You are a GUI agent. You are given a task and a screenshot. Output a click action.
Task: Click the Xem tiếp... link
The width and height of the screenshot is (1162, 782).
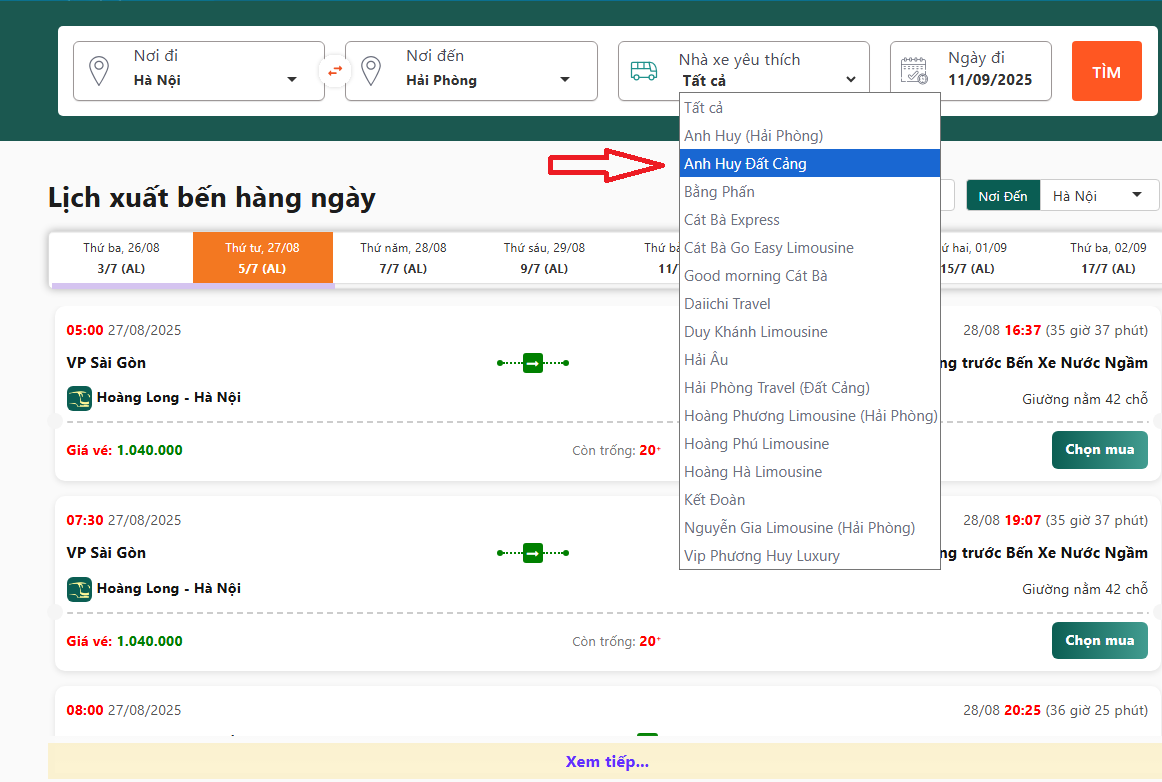pyautogui.click(x=606, y=761)
